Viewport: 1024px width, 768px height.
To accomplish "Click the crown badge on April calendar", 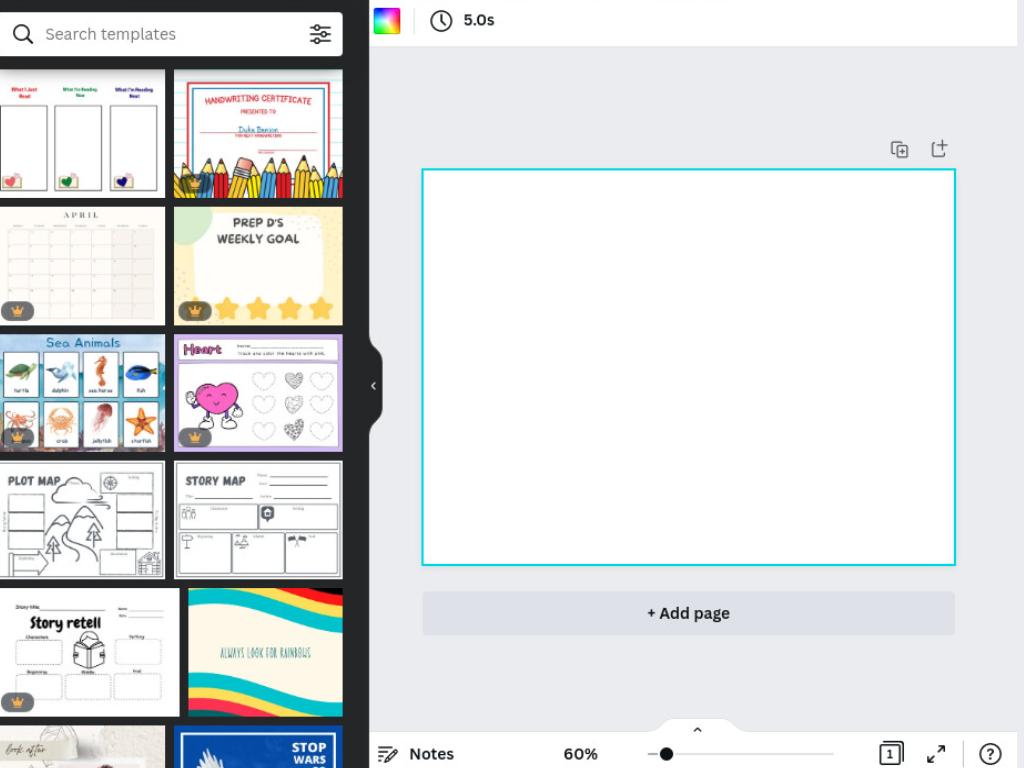I will pos(18,312).
